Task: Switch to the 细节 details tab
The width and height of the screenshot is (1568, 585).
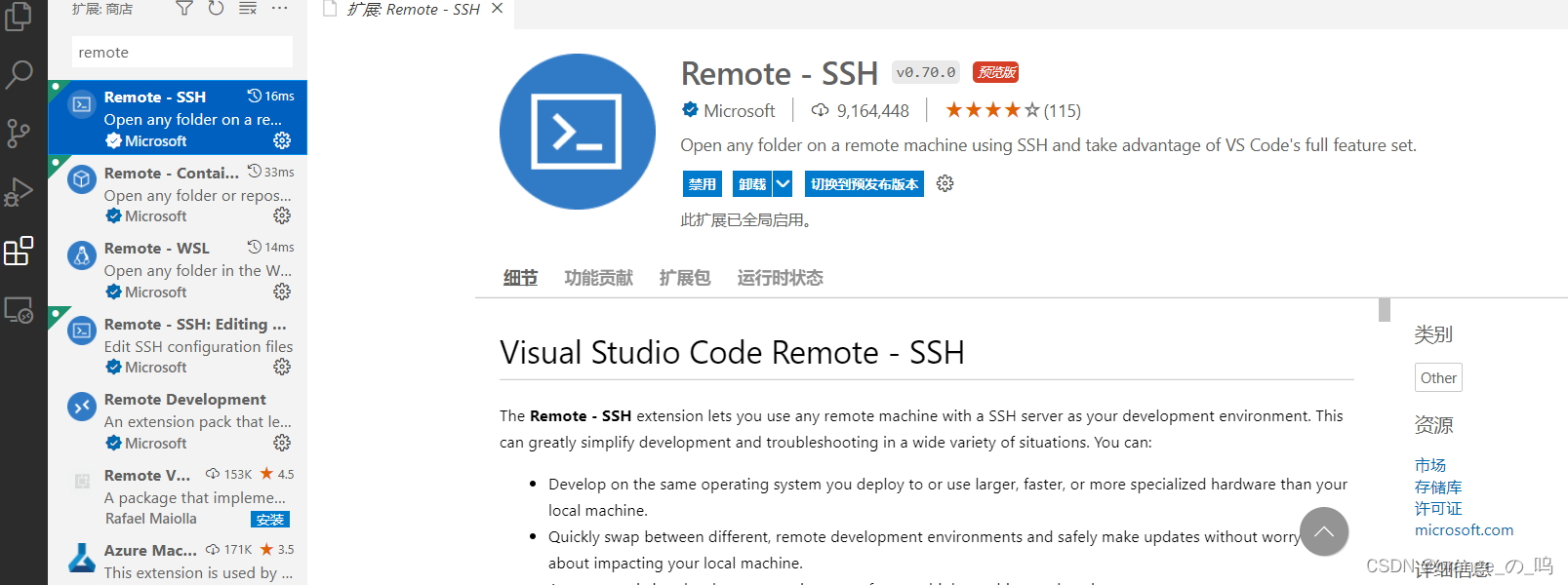Action: coord(520,278)
